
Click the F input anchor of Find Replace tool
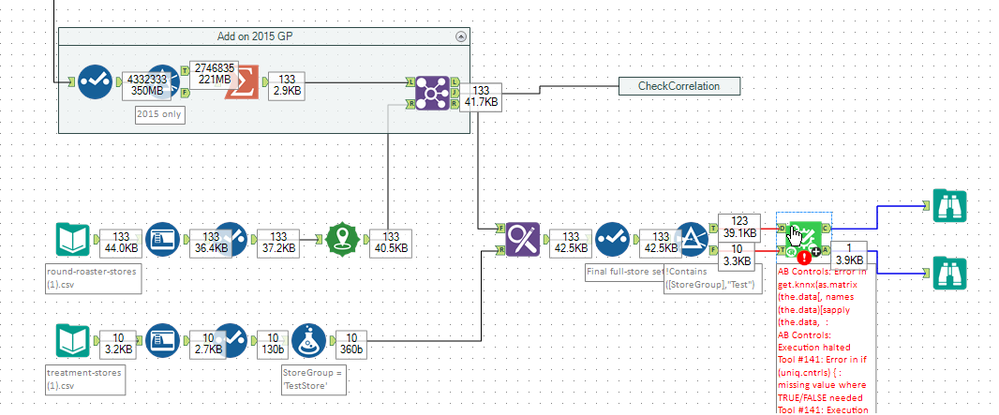501,227
